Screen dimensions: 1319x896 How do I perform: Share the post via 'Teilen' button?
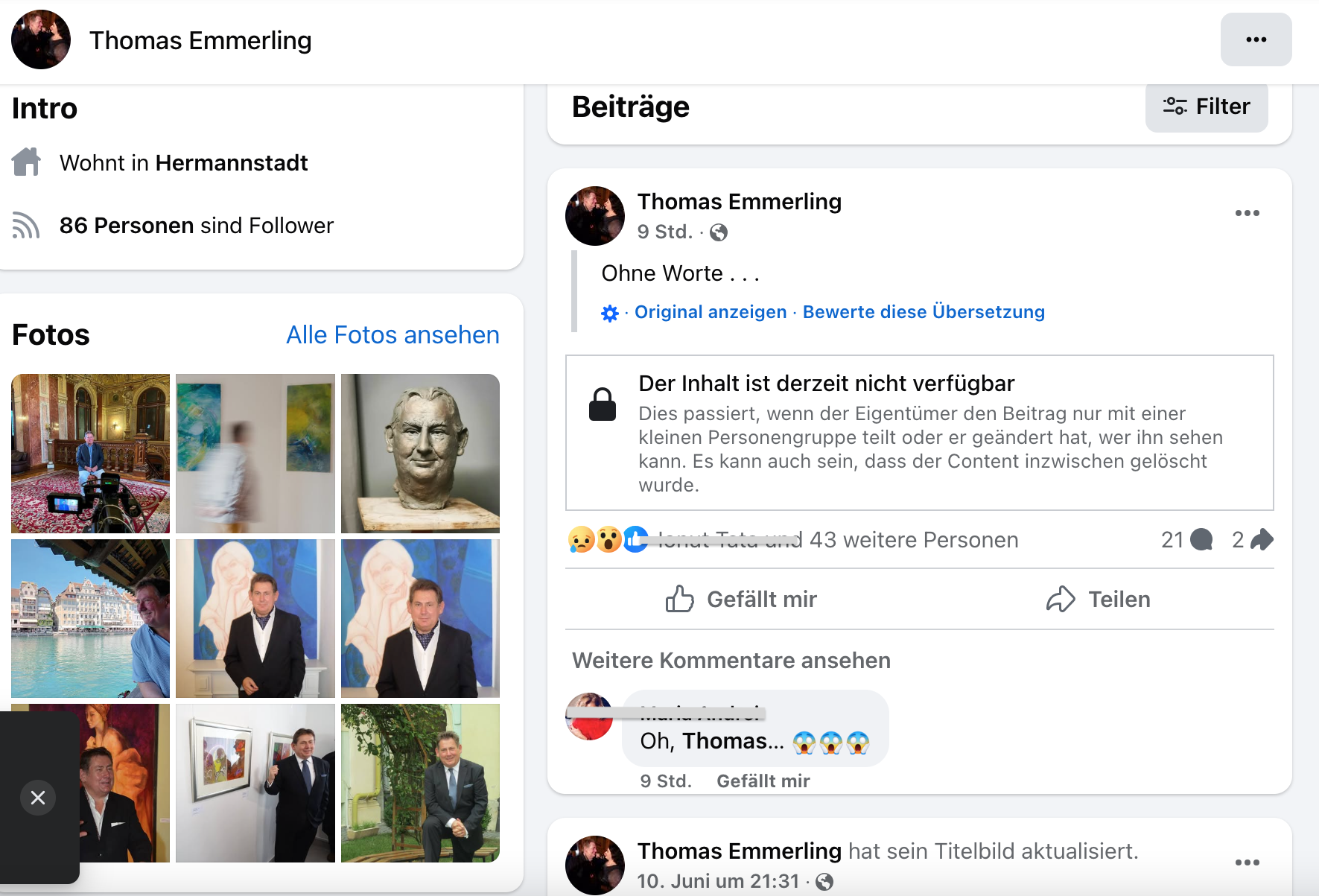pyautogui.click(x=1098, y=599)
